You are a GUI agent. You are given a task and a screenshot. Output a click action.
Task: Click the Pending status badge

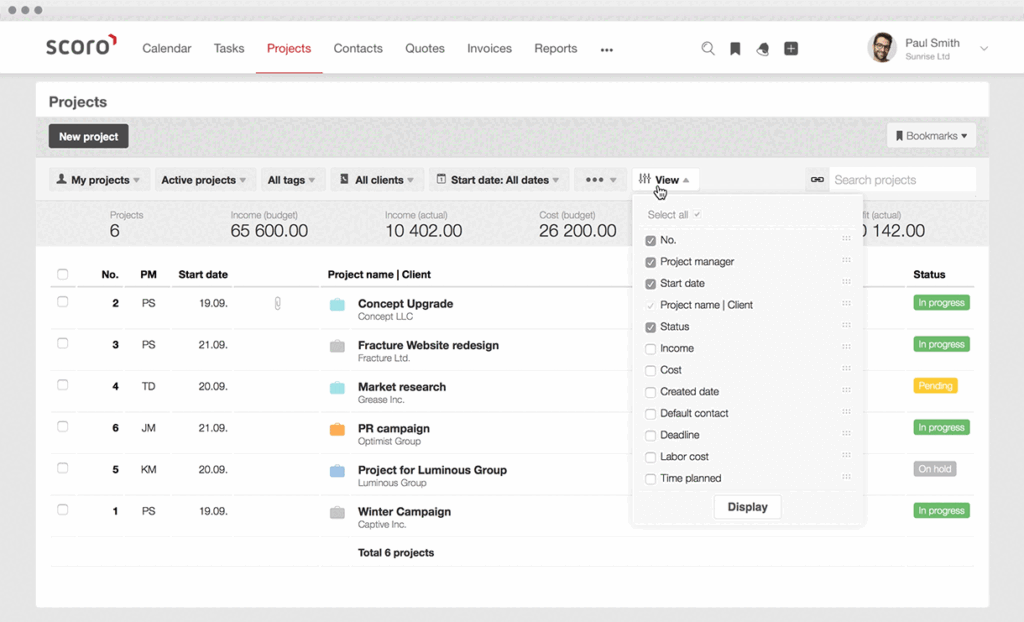[x=935, y=385]
